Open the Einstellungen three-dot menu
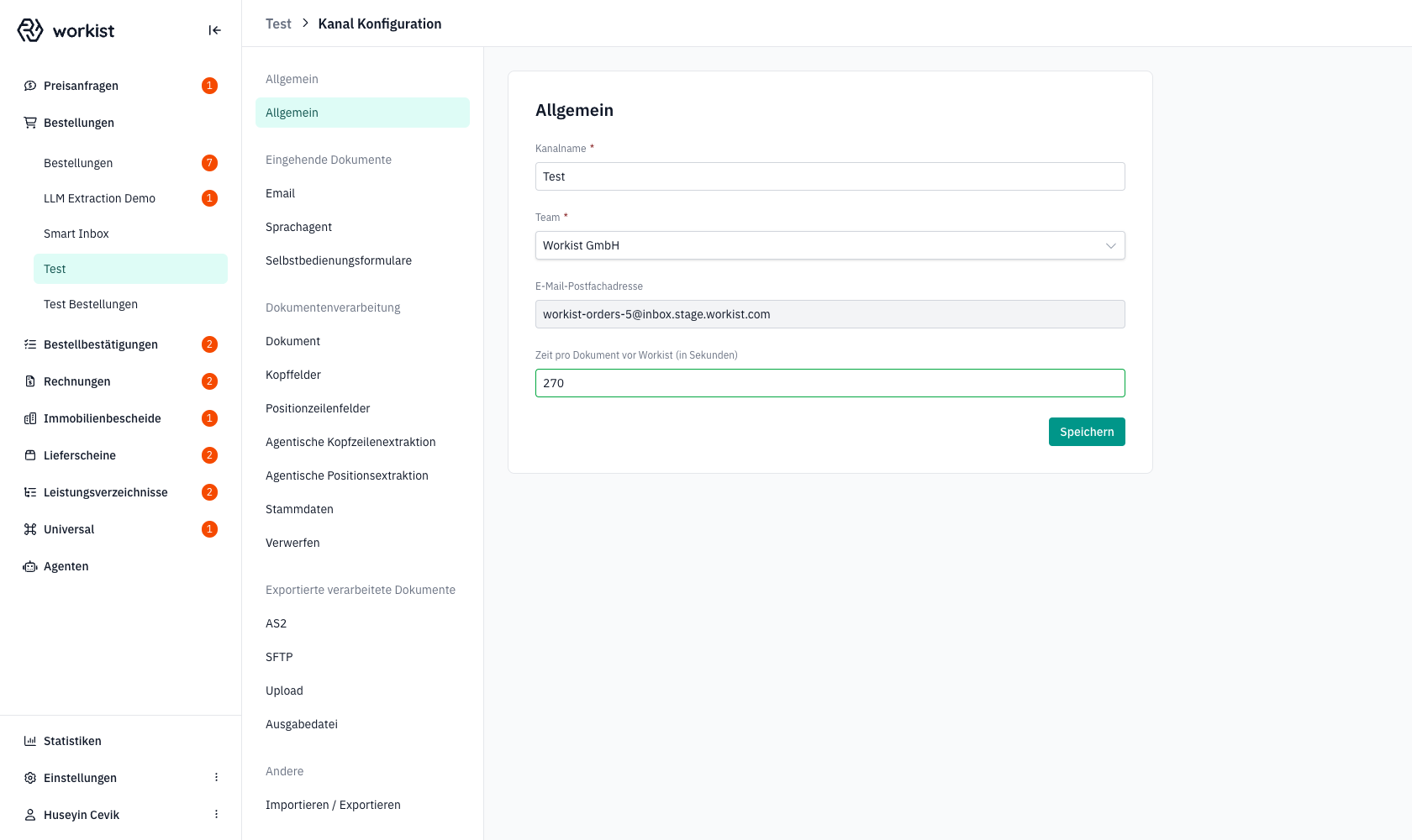Viewport: 1412px width, 840px height. [x=216, y=778]
